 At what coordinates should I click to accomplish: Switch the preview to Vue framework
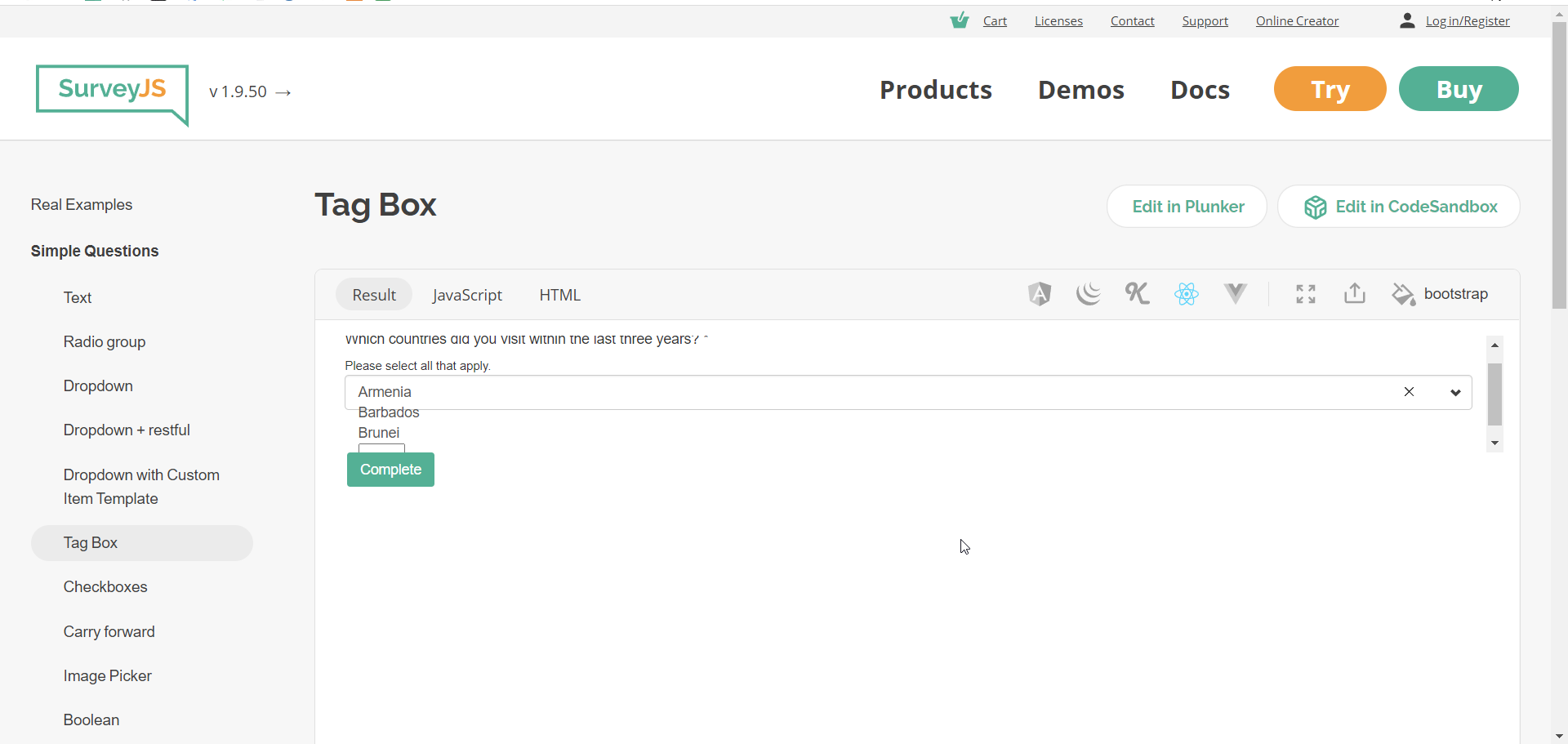click(1235, 294)
